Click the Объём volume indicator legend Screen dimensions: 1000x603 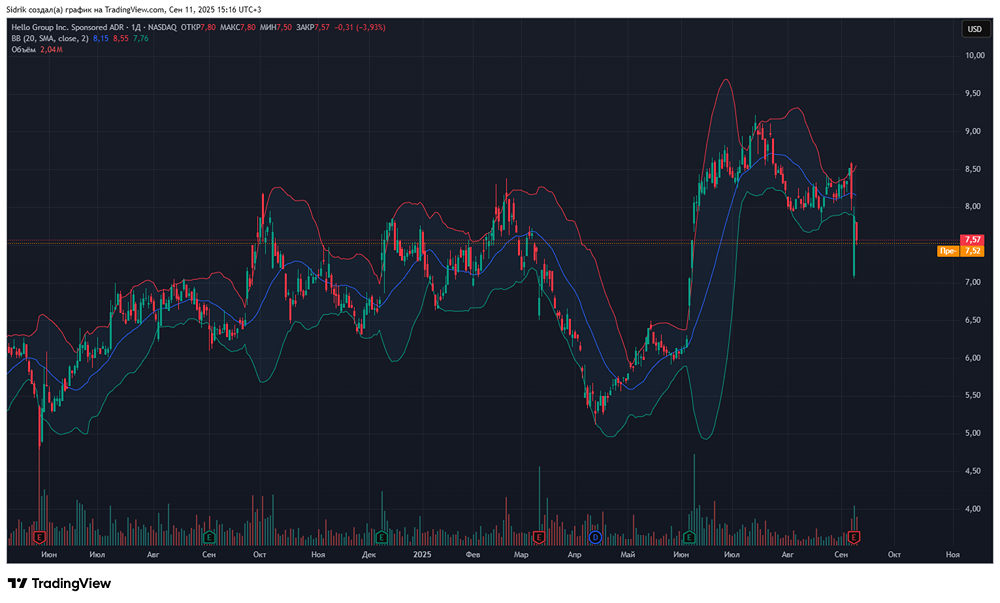[24, 49]
